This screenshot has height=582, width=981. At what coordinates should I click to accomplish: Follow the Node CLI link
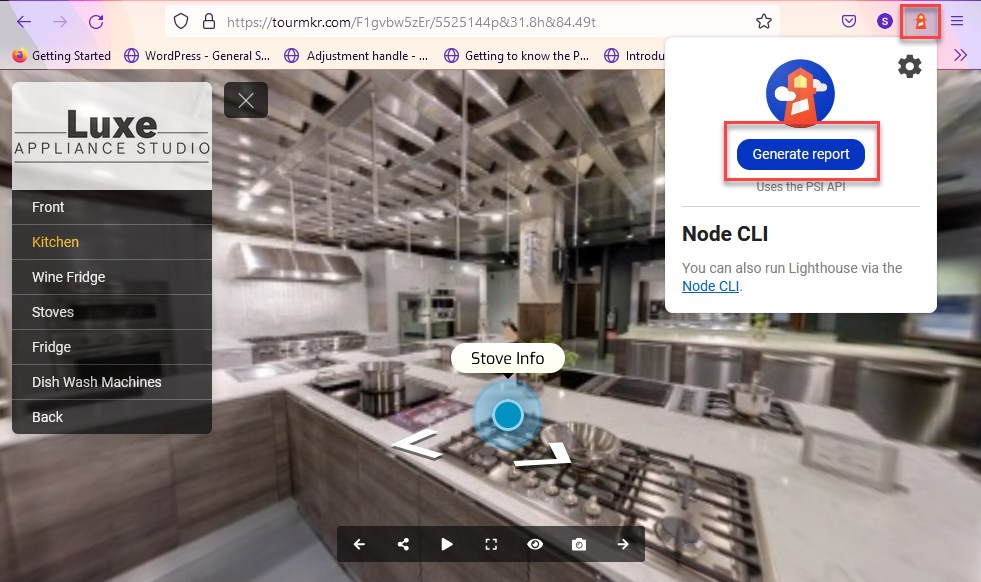711,286
